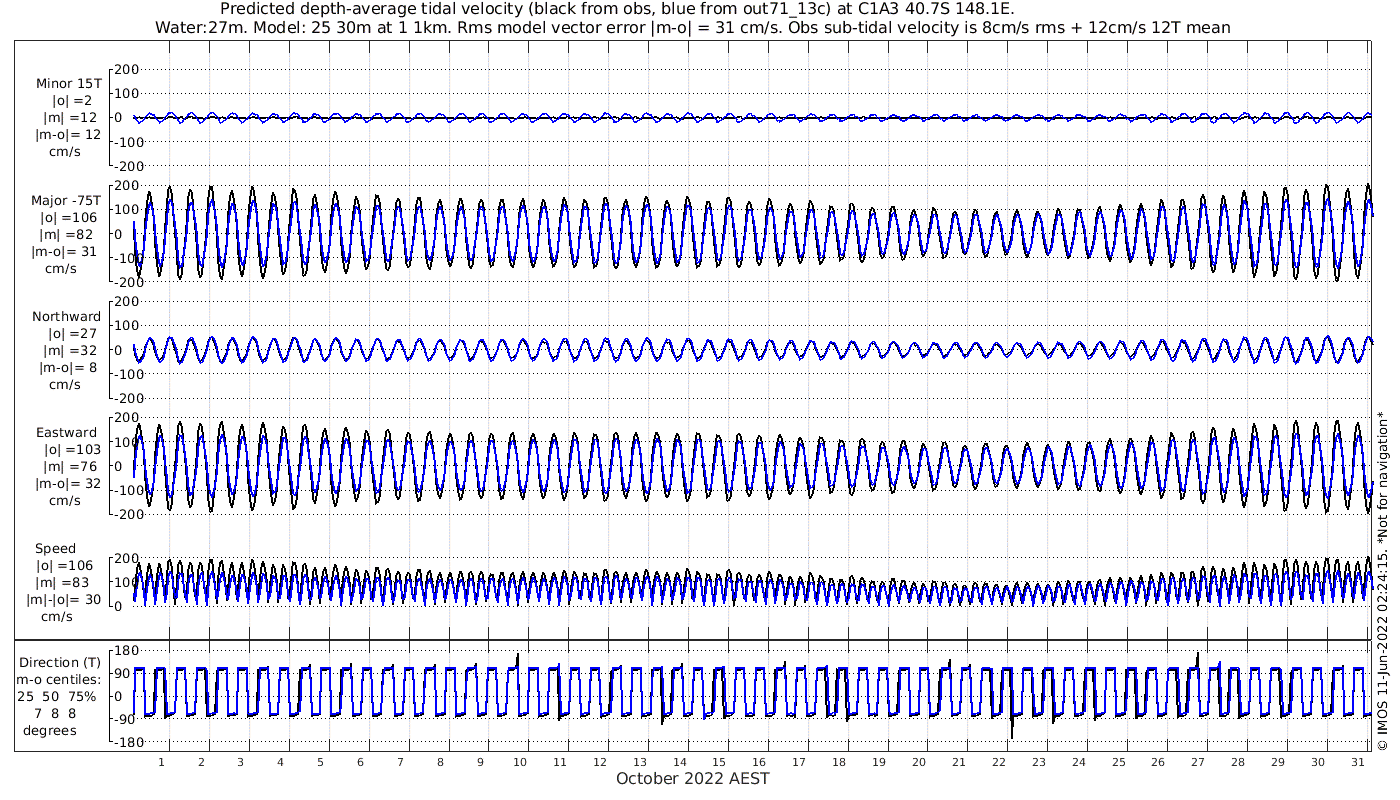Select date label '25' on time axis
The image size is (1400, 800).
(1118, 762)
